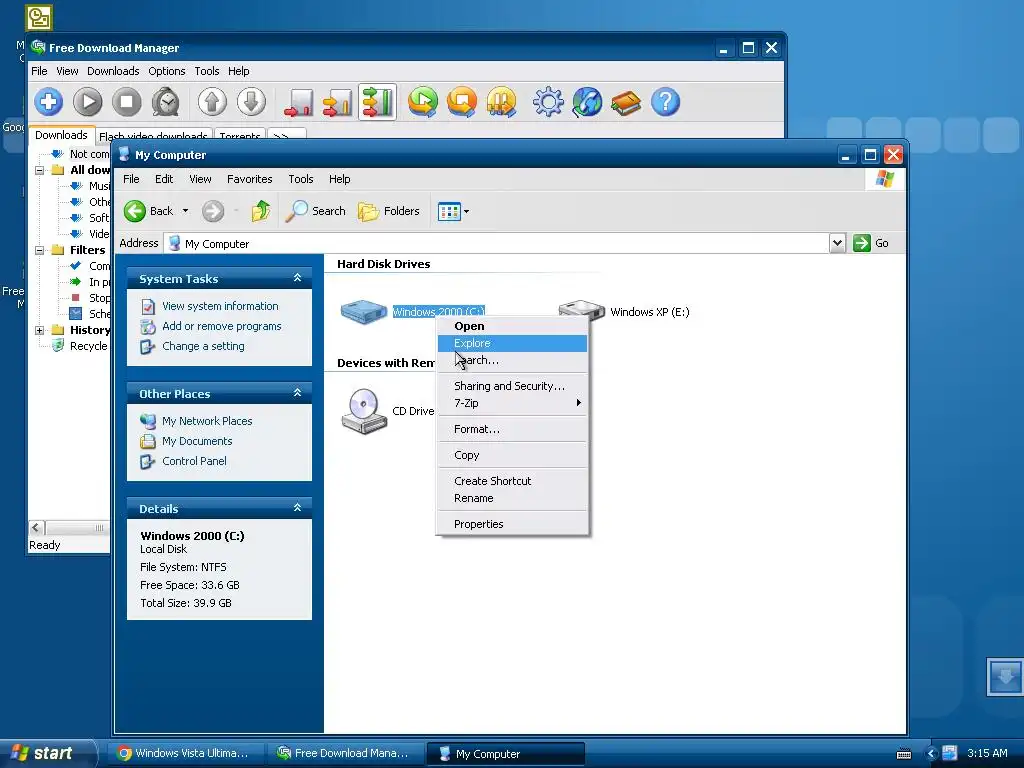The image size is (1024, 768).
Task: Click the globe dial-up connection icon
Action: pyautogui.click(x=587, y=102)
